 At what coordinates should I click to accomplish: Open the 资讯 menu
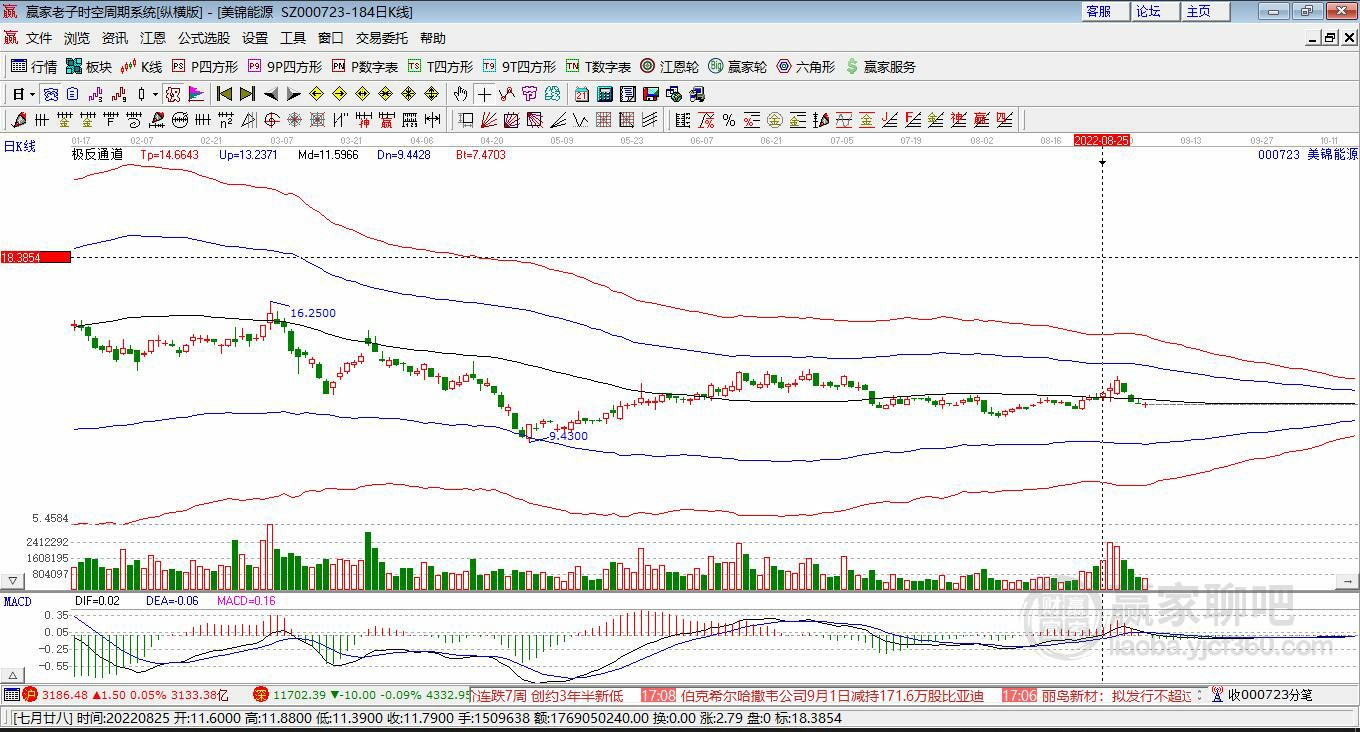(115, 38)
